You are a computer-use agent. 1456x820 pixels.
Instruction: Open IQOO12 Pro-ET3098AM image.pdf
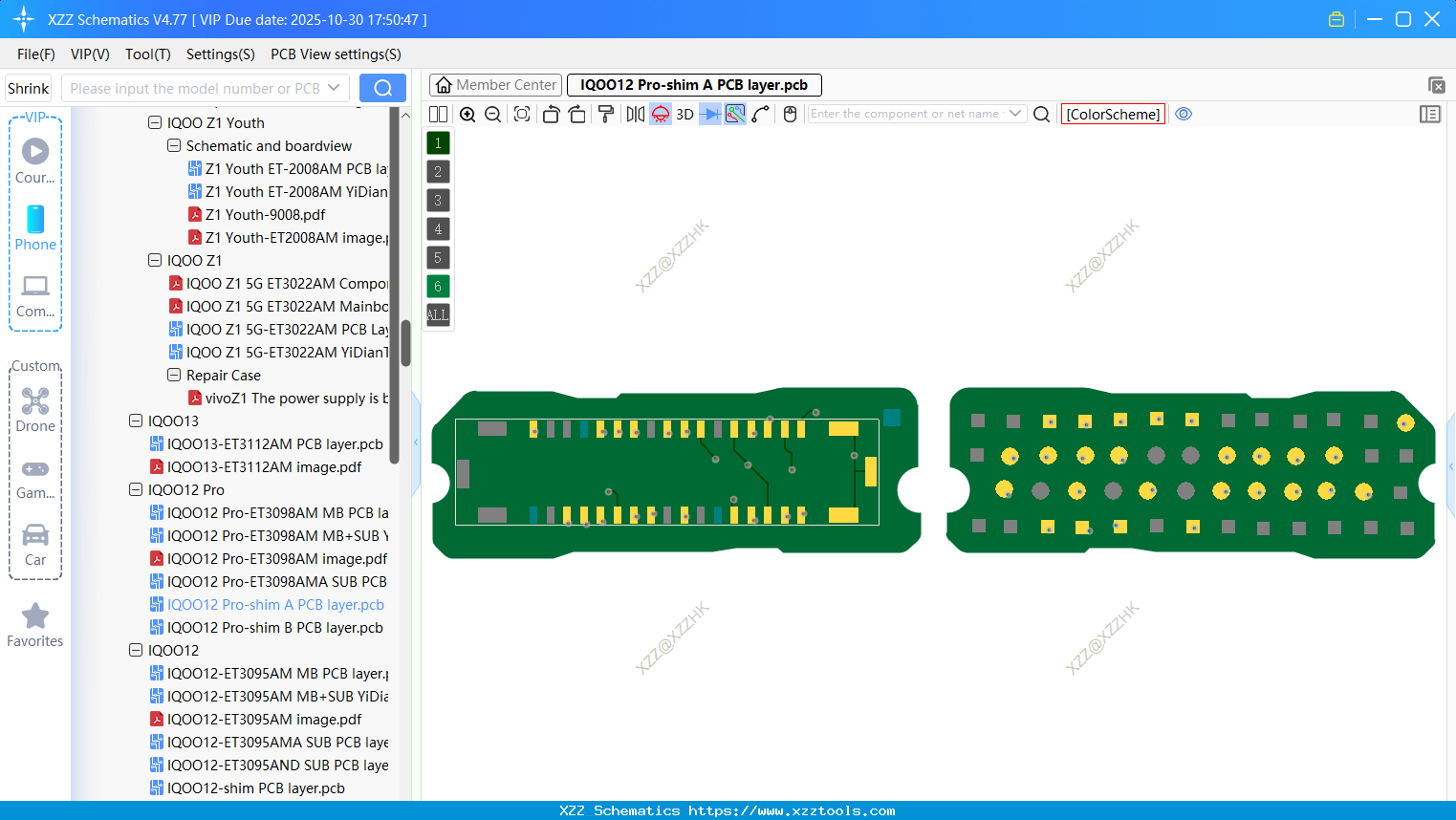[269, 559]
